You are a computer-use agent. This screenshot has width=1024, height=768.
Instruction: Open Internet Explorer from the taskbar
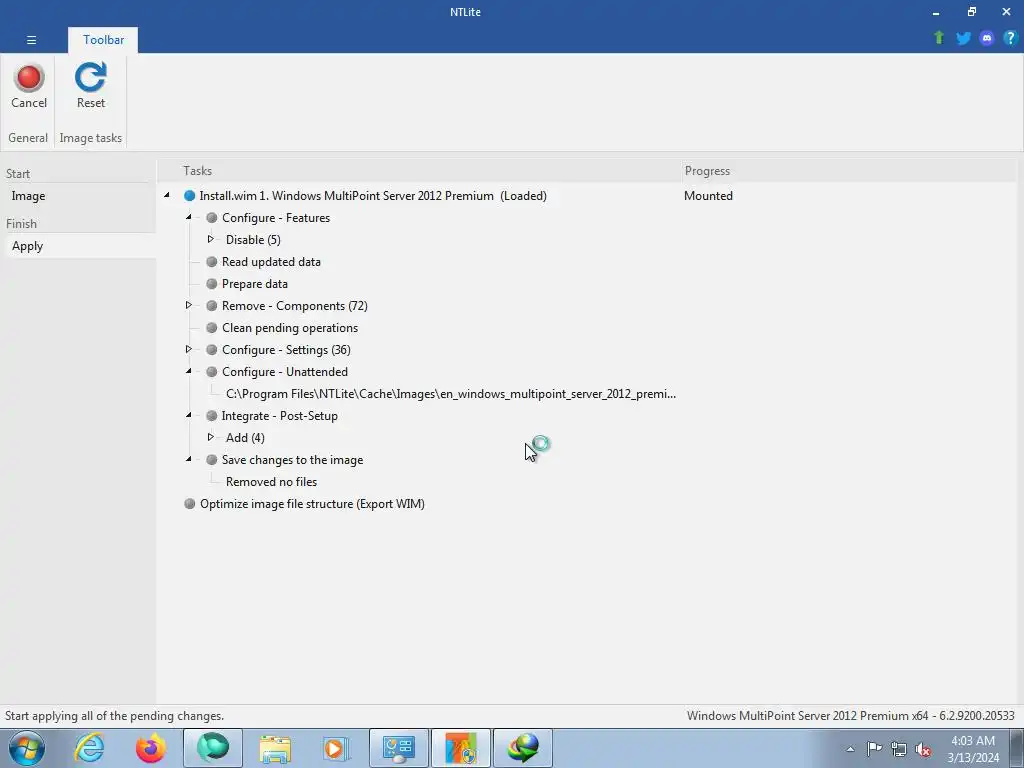tap(89, 748)
